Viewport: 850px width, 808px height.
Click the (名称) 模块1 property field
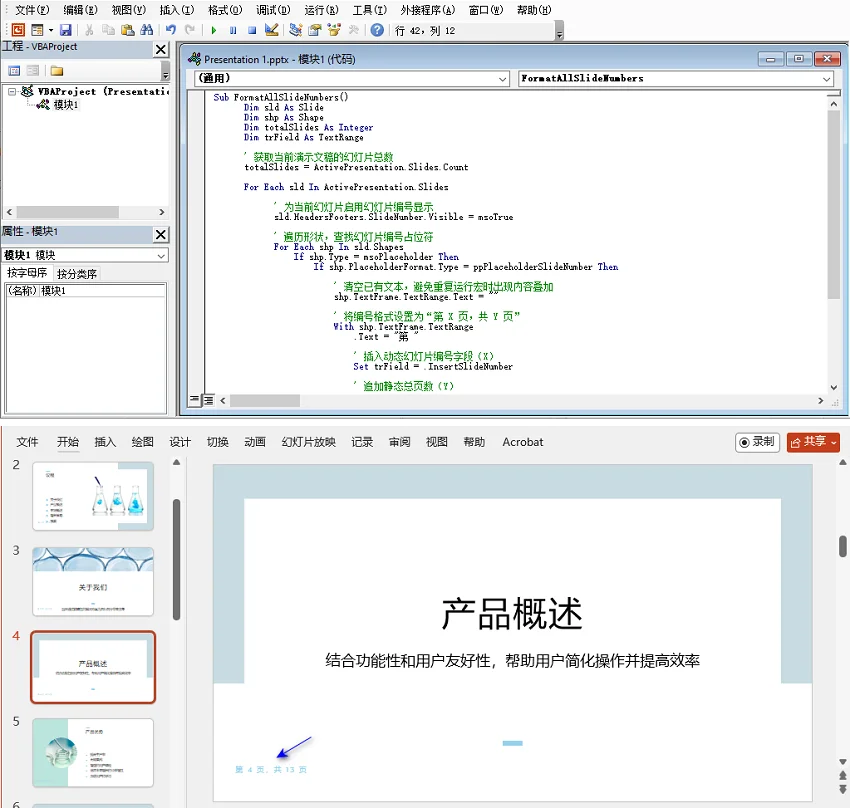[86, 291]
